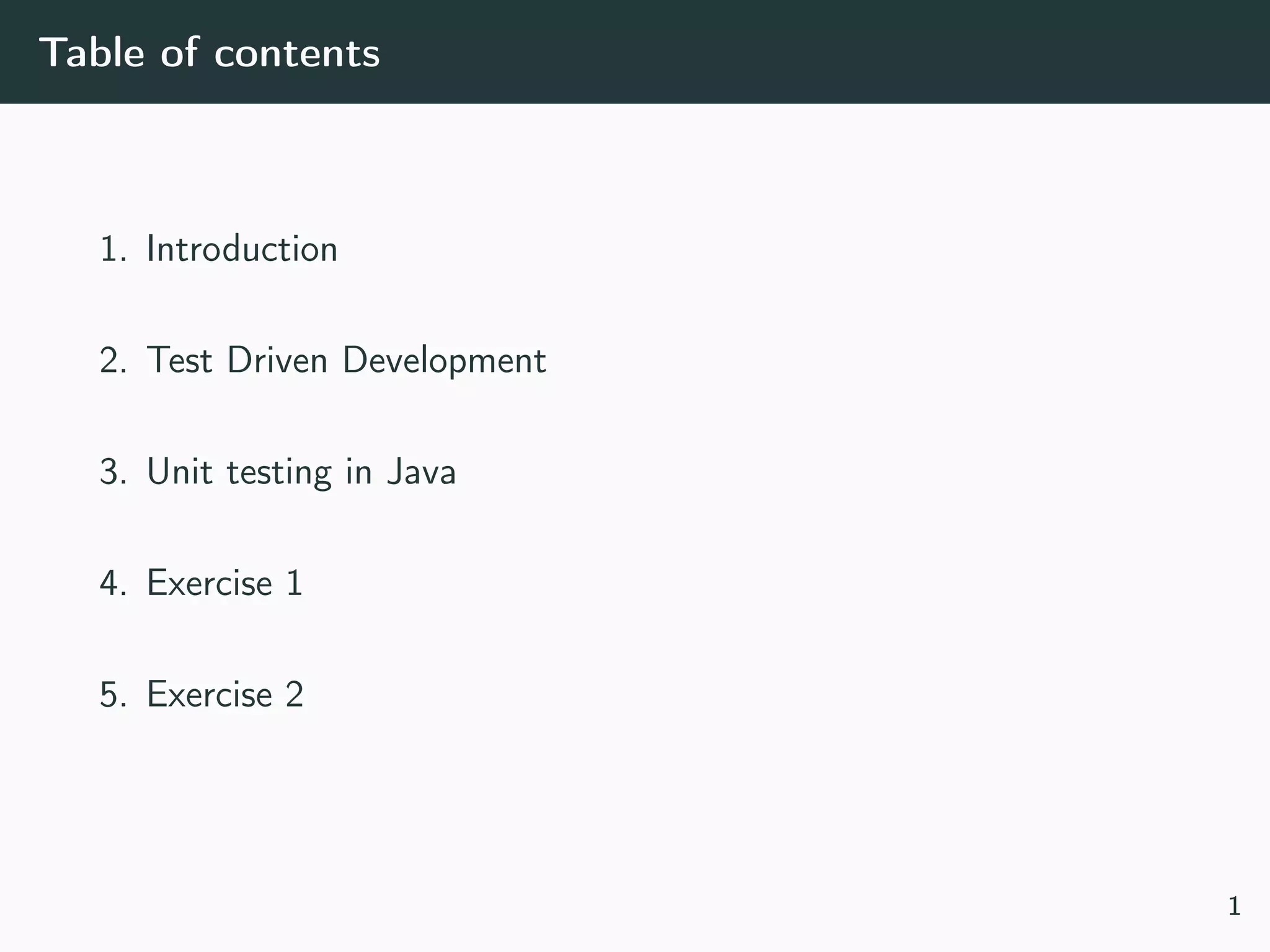Screen dimensions: 1270x952
Task: Navigate to the Exercise 2 section
Action: pyautogui.click(x=224, y=694)
